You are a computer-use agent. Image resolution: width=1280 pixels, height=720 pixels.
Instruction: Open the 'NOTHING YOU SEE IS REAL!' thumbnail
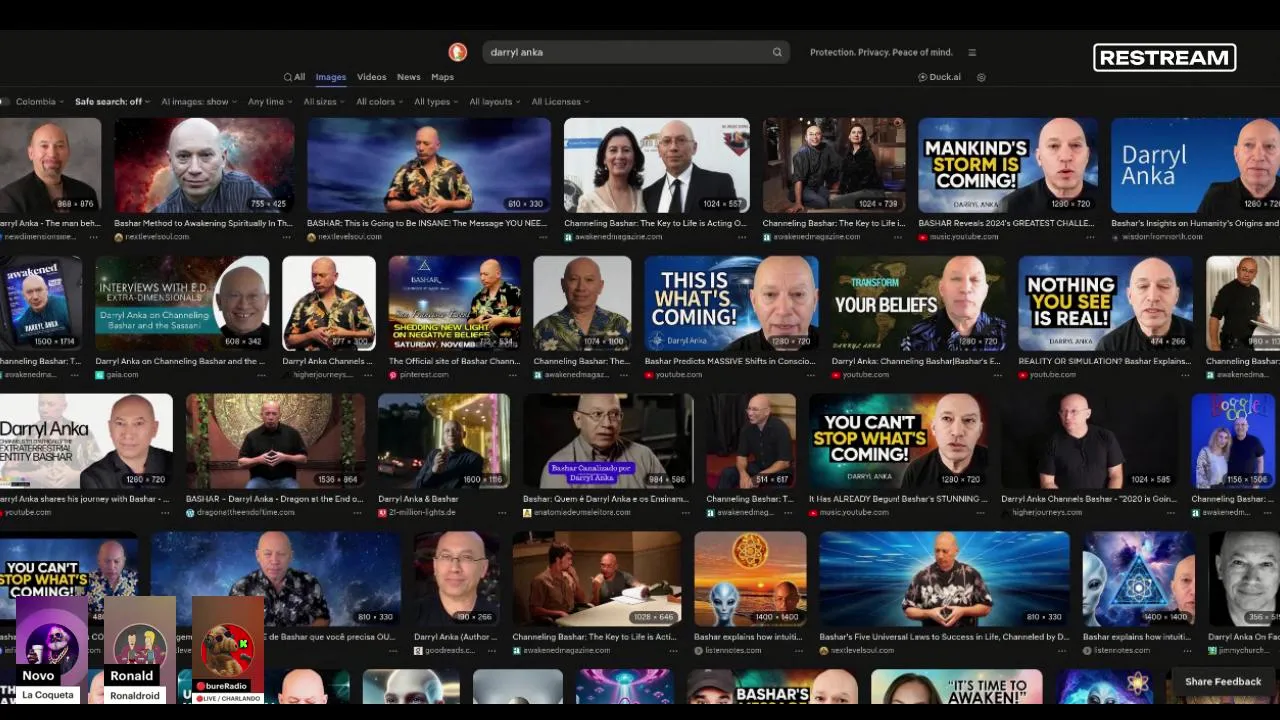click(1105, 304)
